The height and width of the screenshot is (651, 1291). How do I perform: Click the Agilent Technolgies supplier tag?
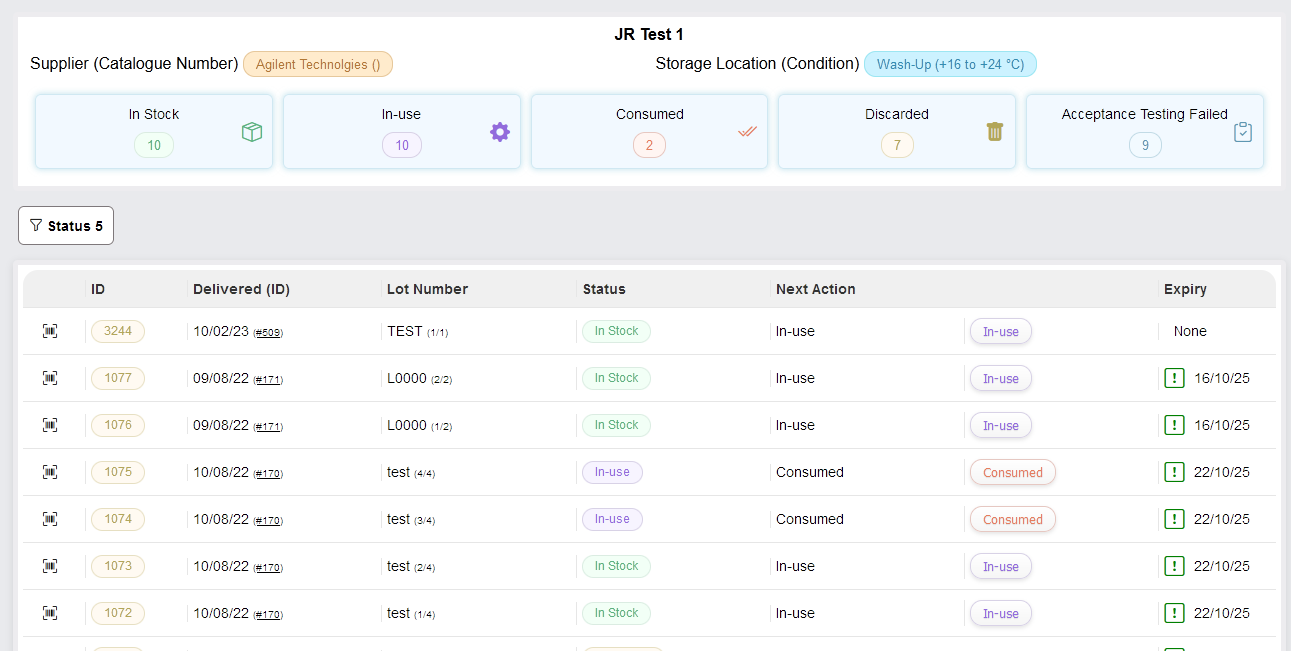[318, 64]
